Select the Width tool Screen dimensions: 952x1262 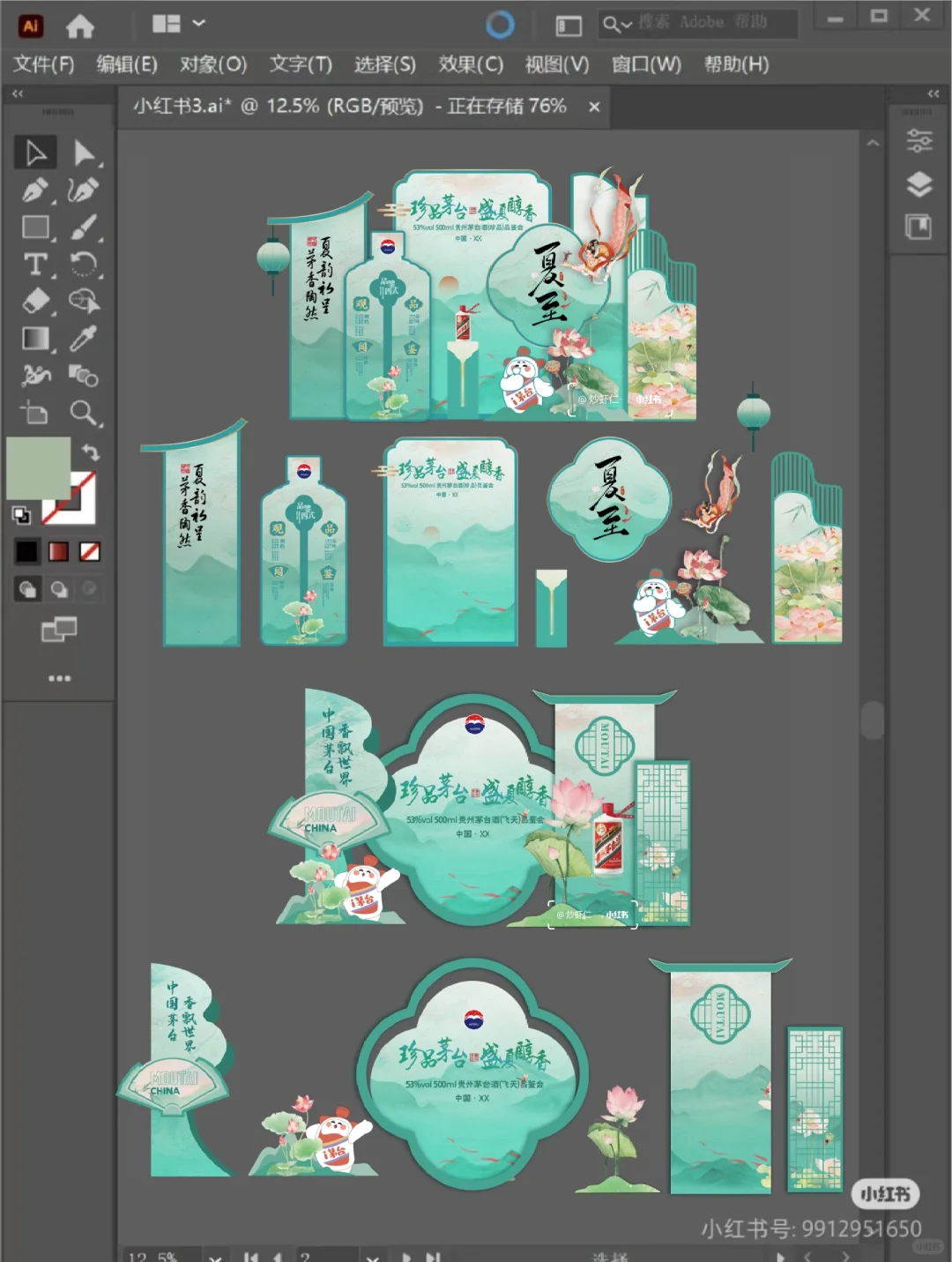pos(35,376)
